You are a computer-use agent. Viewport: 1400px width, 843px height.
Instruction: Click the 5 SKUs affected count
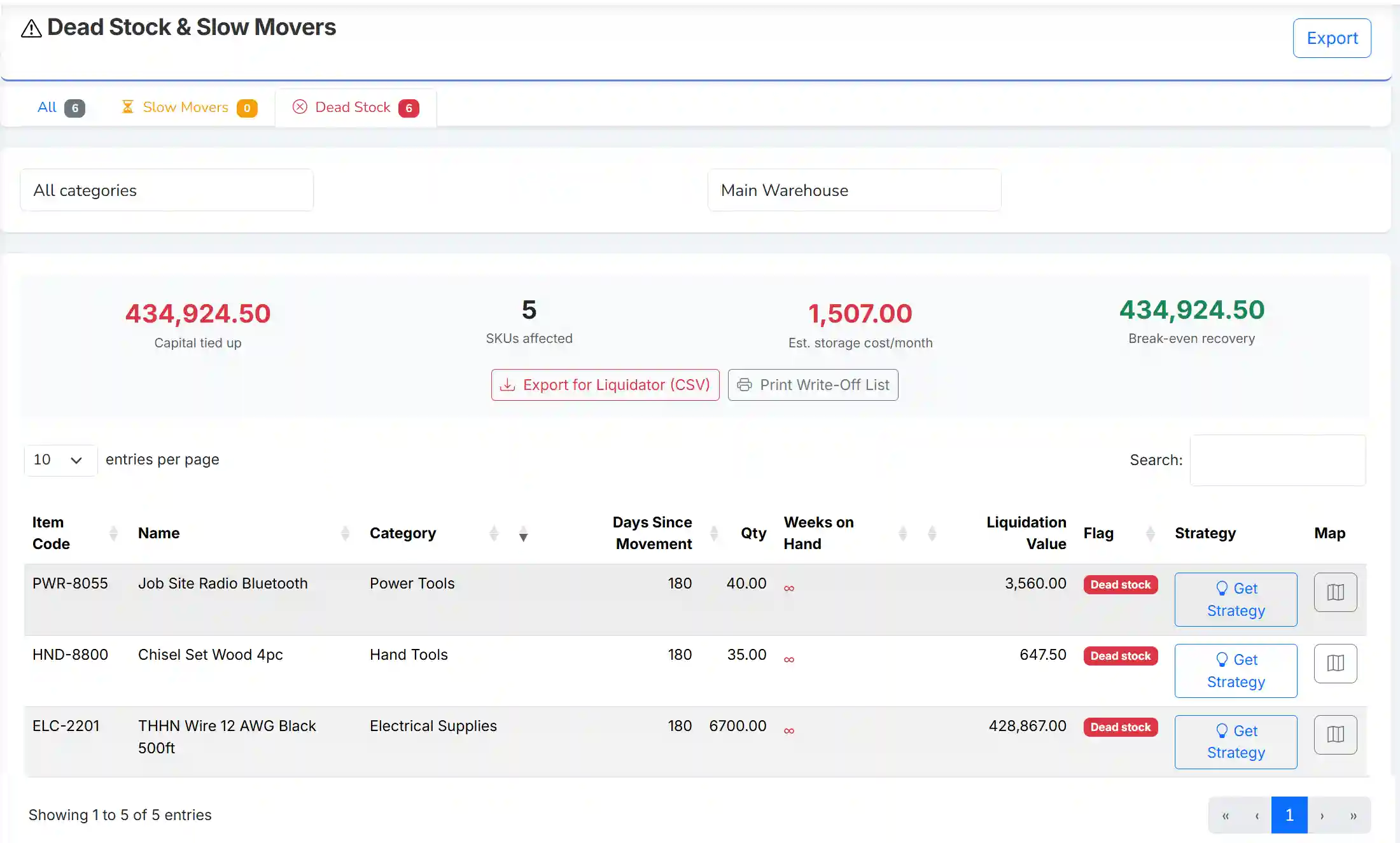point(529,310)
